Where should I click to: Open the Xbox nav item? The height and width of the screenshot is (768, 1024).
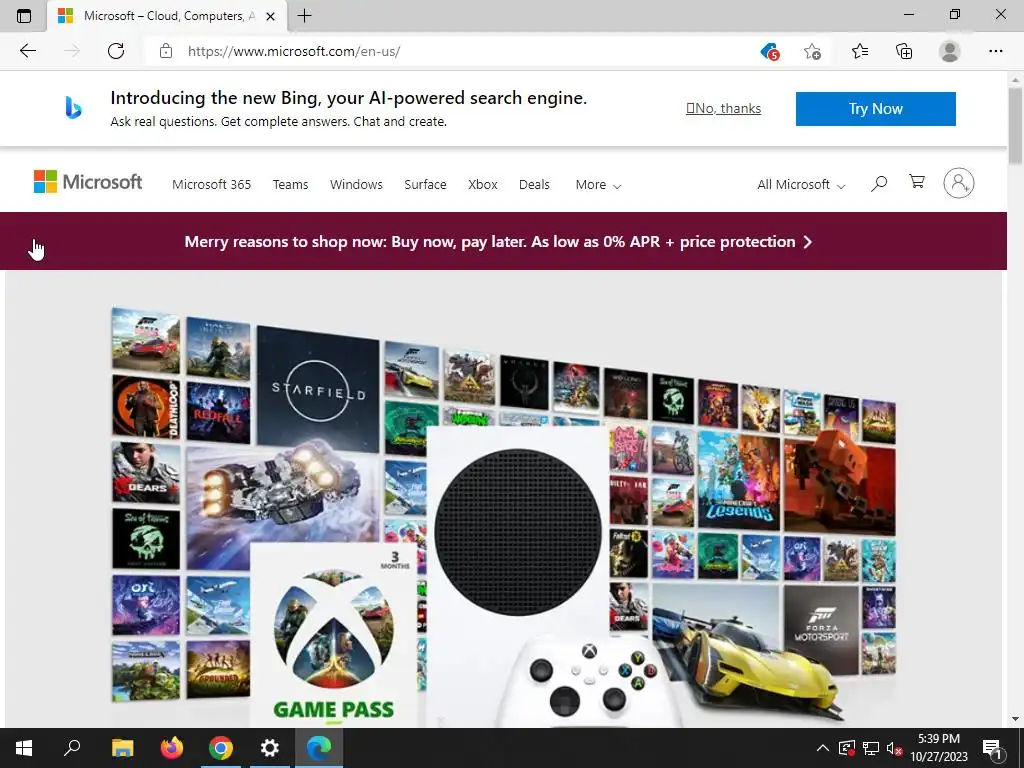click(483, 185)
